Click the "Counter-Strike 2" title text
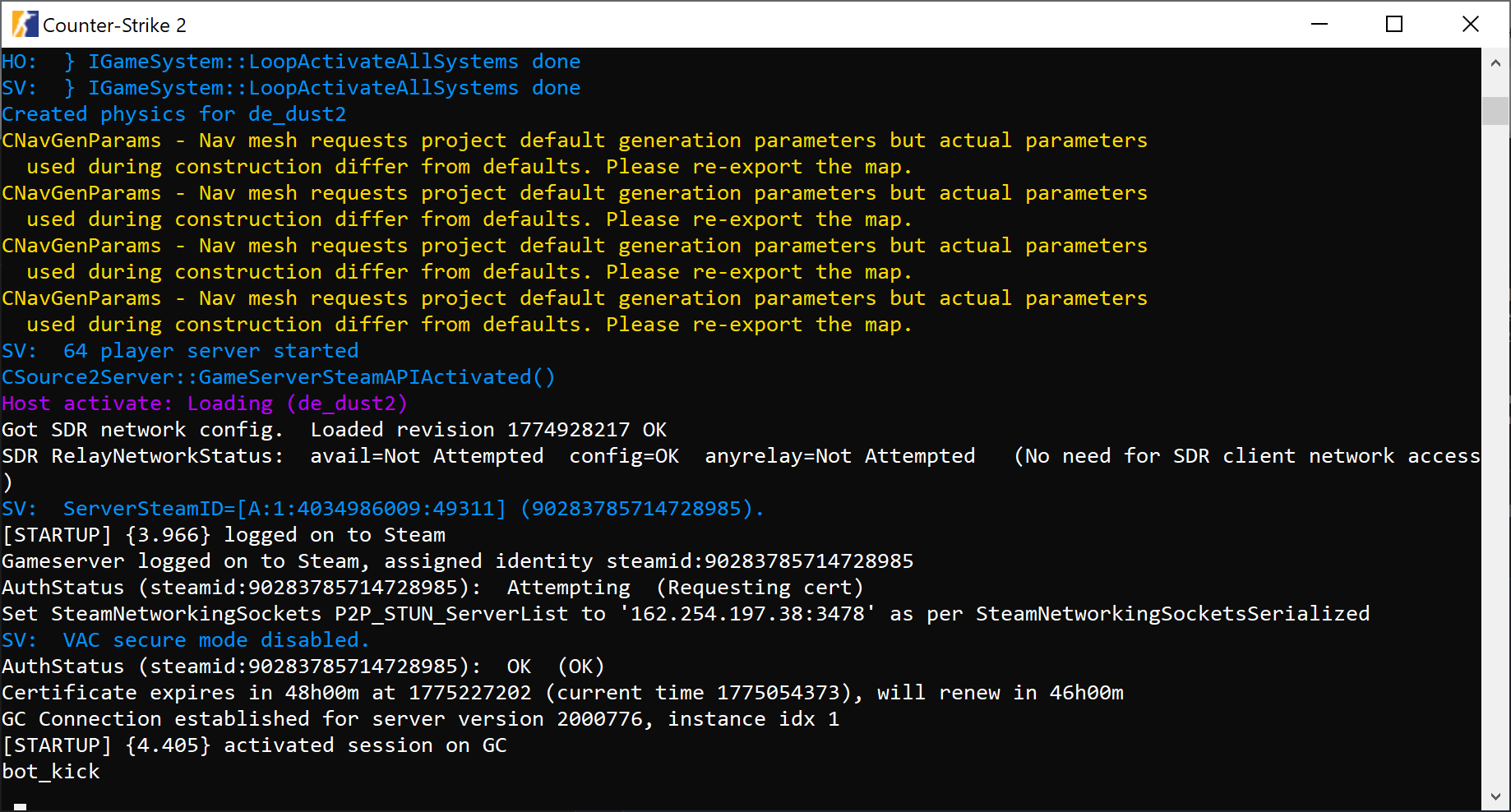This screenshot has width=1511, height=812. (x=114, y=25)
